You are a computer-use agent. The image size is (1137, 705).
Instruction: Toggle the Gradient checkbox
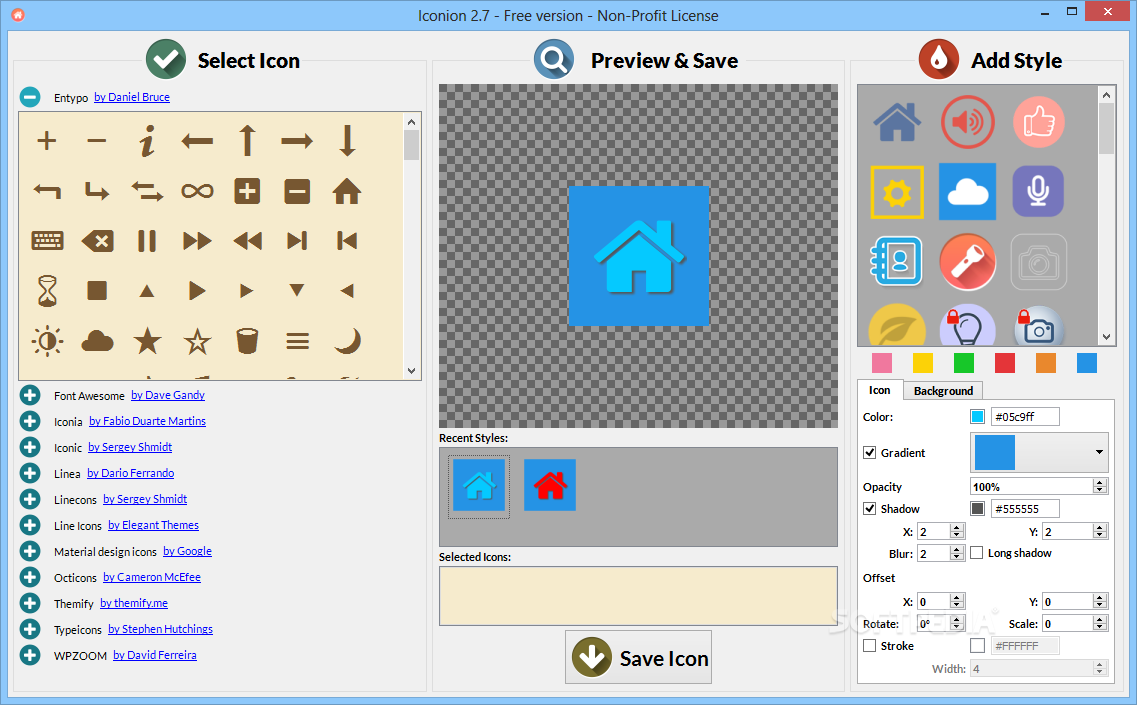pos(869,453)
